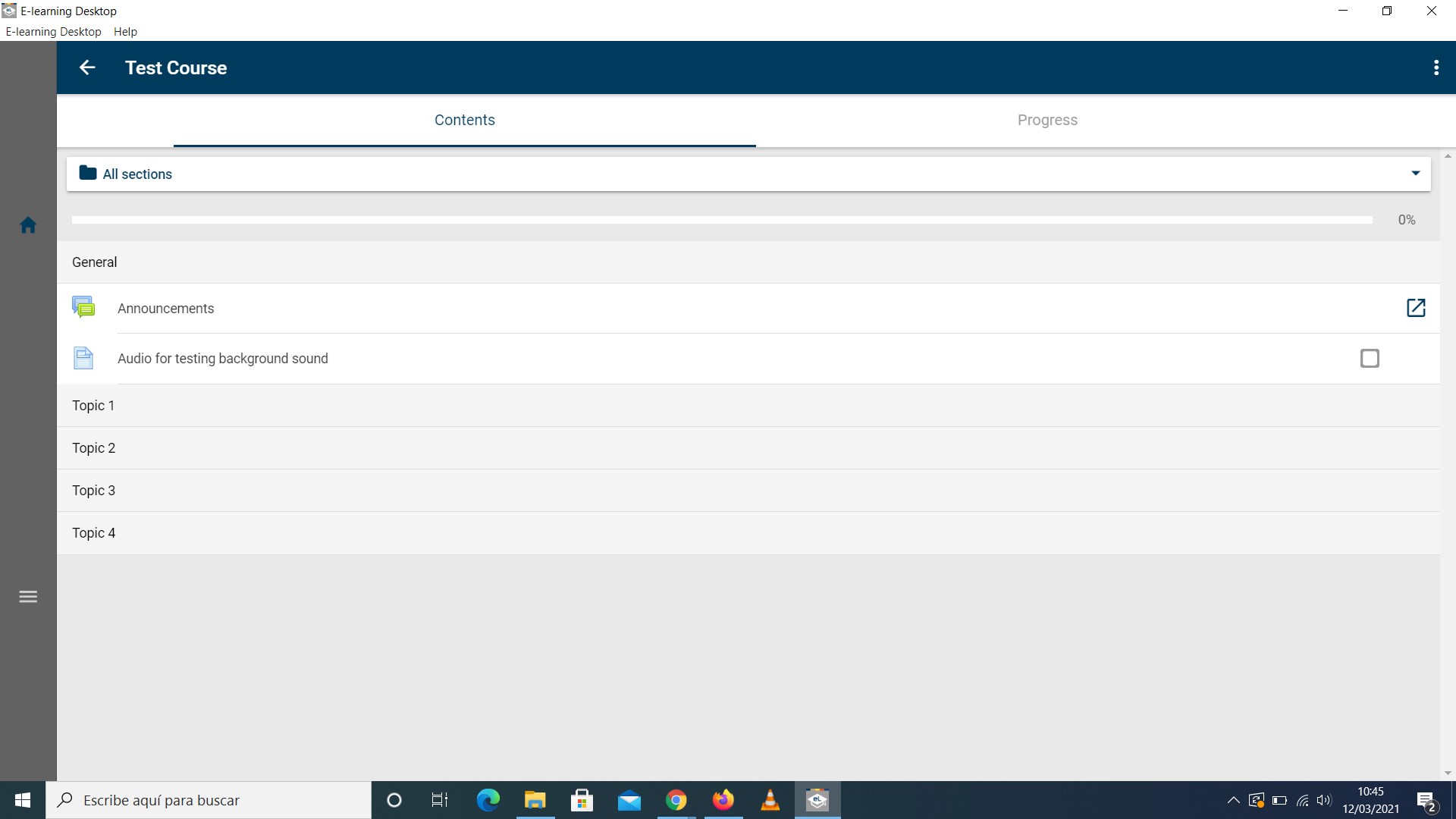
Task: Open the Announcements forum link
Action: point(165,309)
